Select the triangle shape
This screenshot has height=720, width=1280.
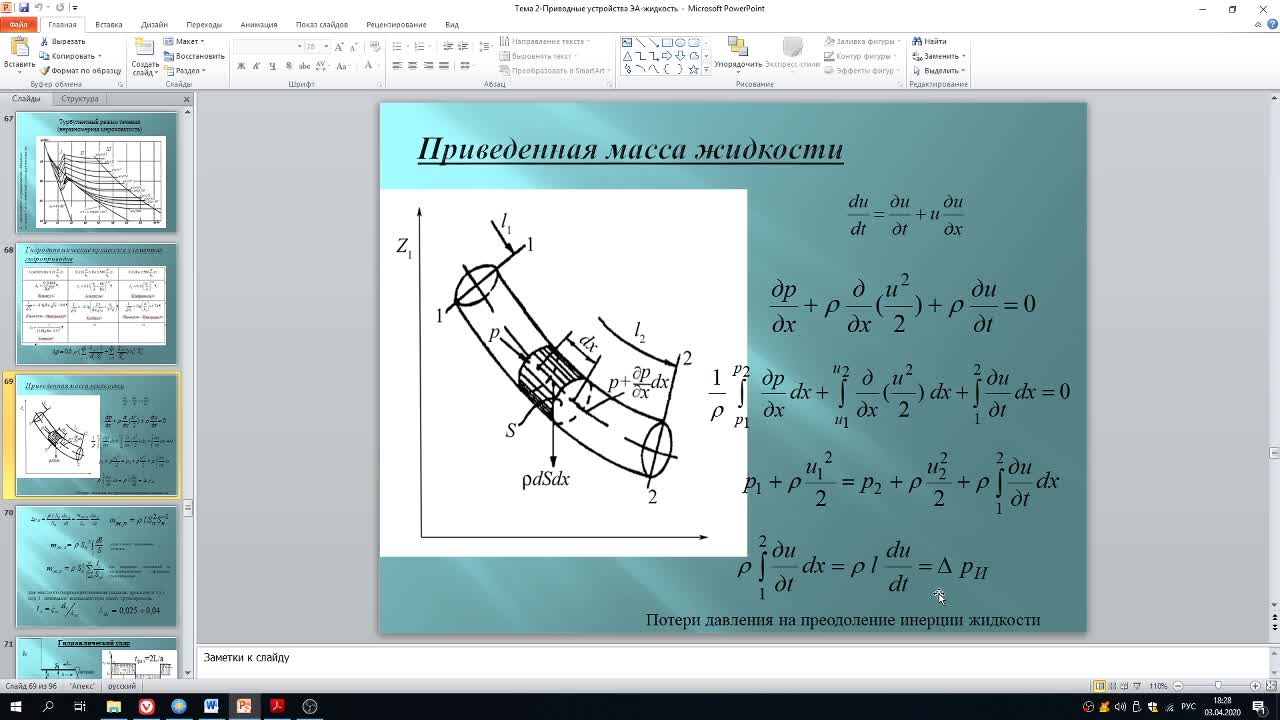pos(627,56)
